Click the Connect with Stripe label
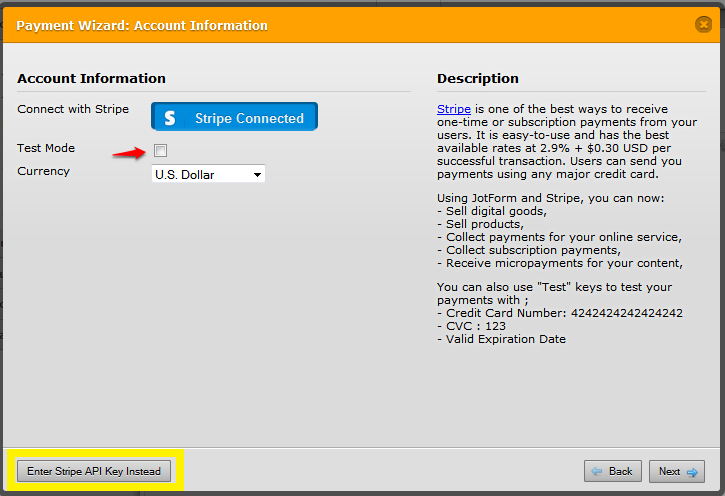725x496 pixels. click(x=73, y=109)
